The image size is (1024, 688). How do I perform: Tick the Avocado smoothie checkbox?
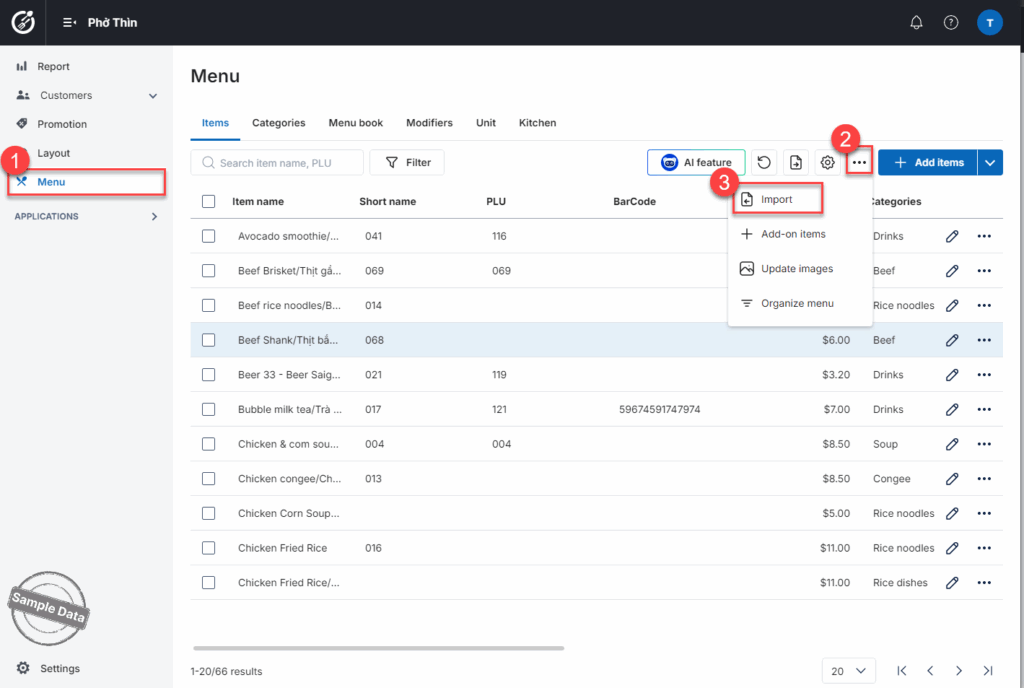pyautogui.click(x=208, y=236)
